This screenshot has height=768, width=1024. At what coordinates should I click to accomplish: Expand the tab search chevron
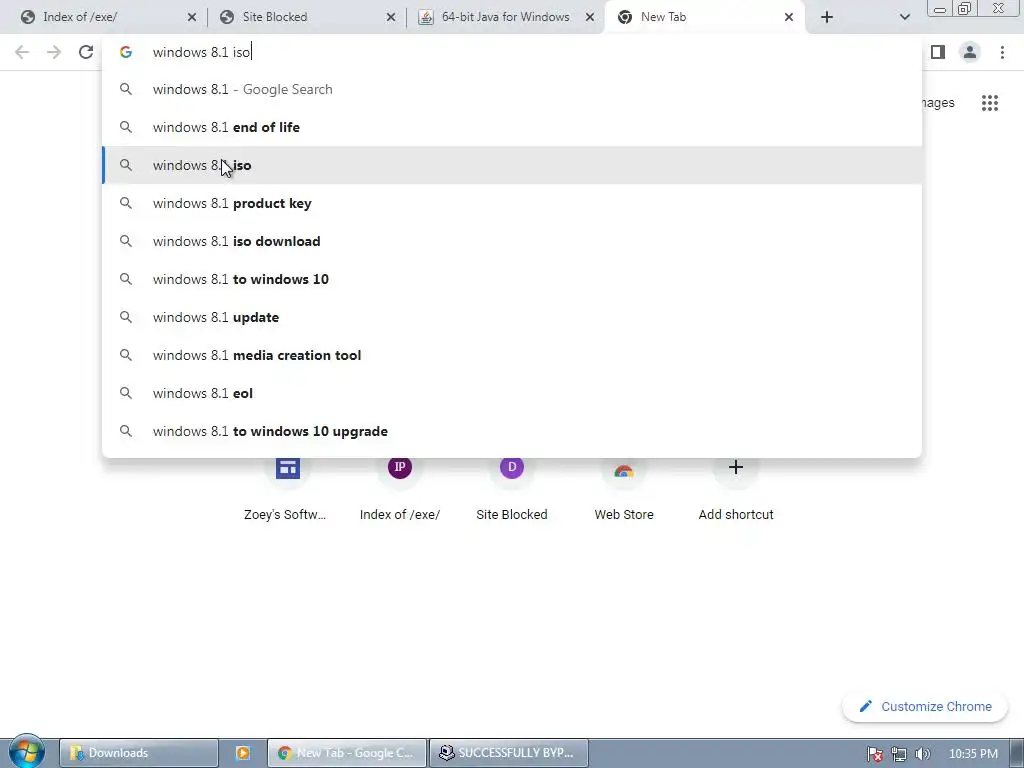pos(904,17)
